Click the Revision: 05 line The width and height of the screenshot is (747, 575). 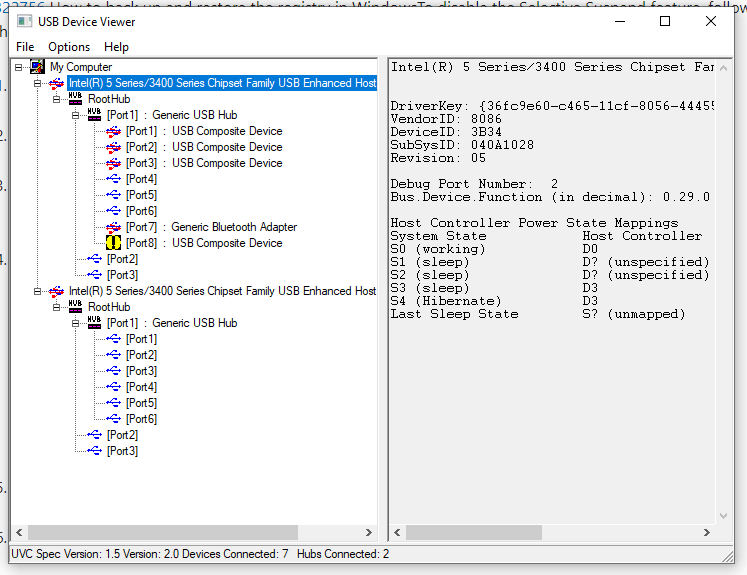point(438,158)
